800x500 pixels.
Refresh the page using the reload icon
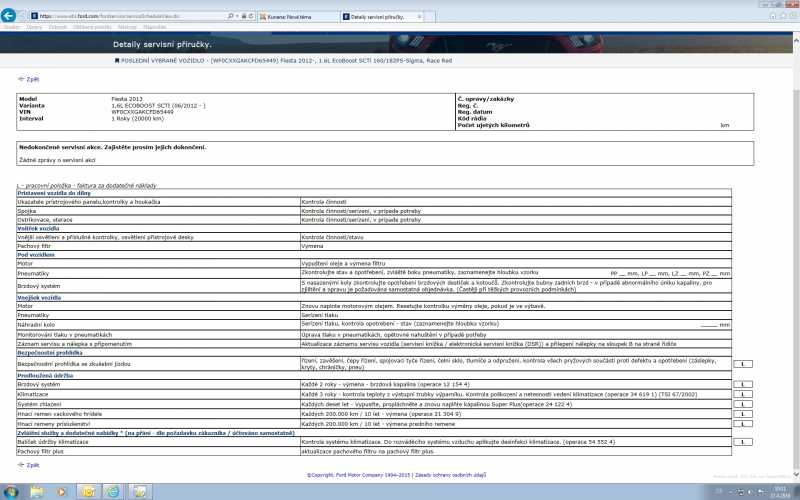coord(251,16)
